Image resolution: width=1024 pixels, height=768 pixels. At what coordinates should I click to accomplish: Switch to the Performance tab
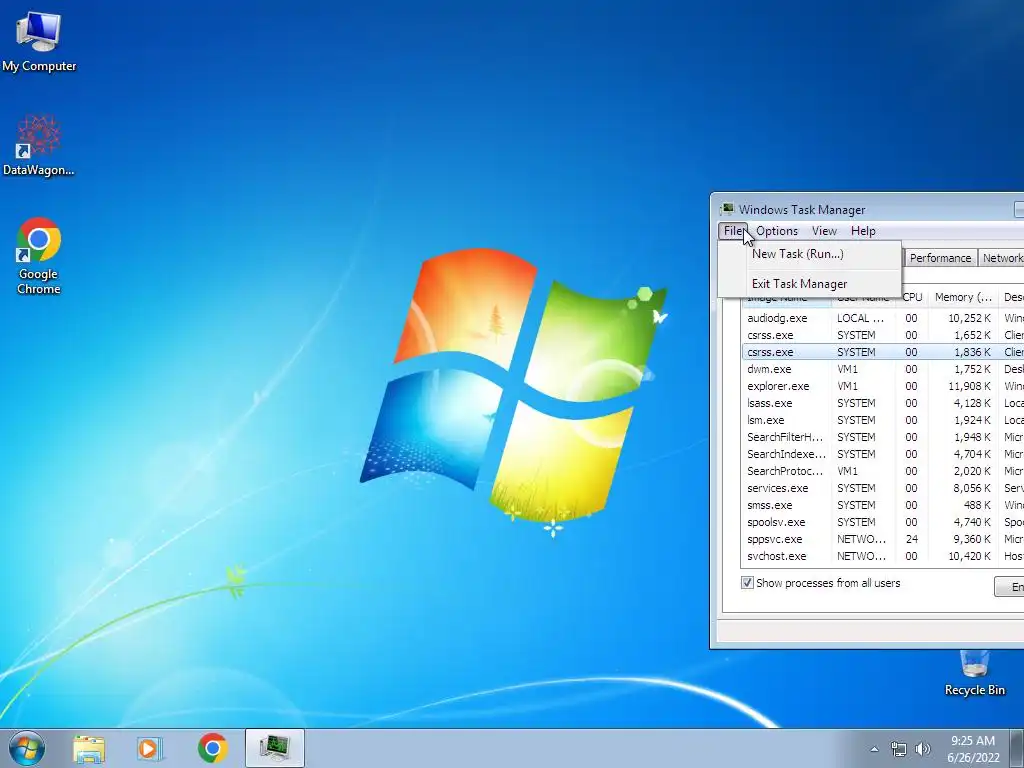coord(940,258)
